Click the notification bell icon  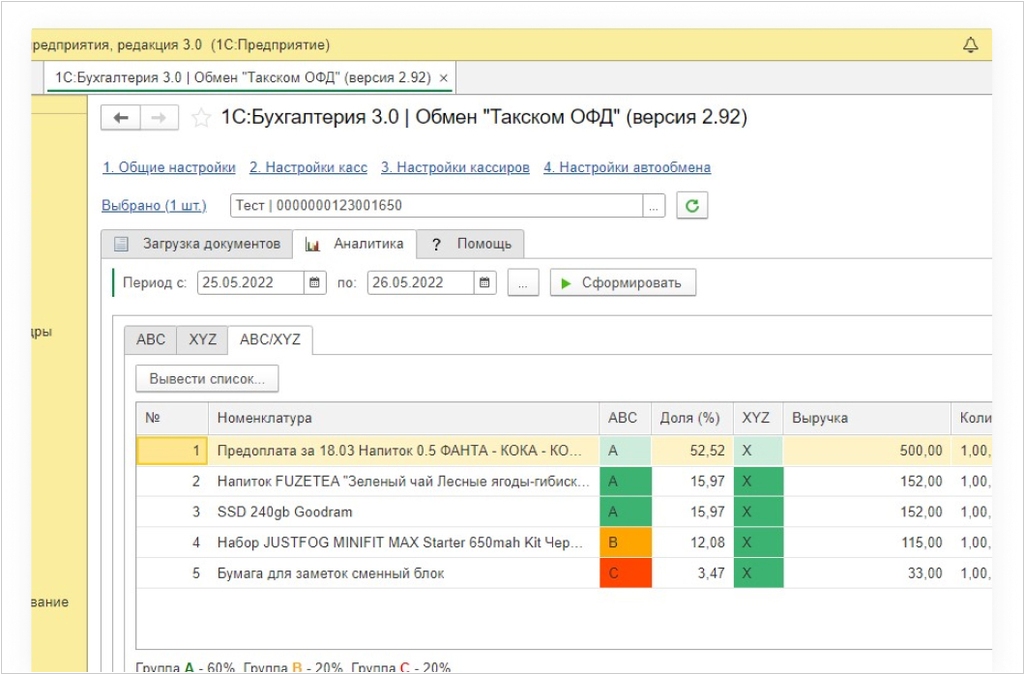point(969,45)
